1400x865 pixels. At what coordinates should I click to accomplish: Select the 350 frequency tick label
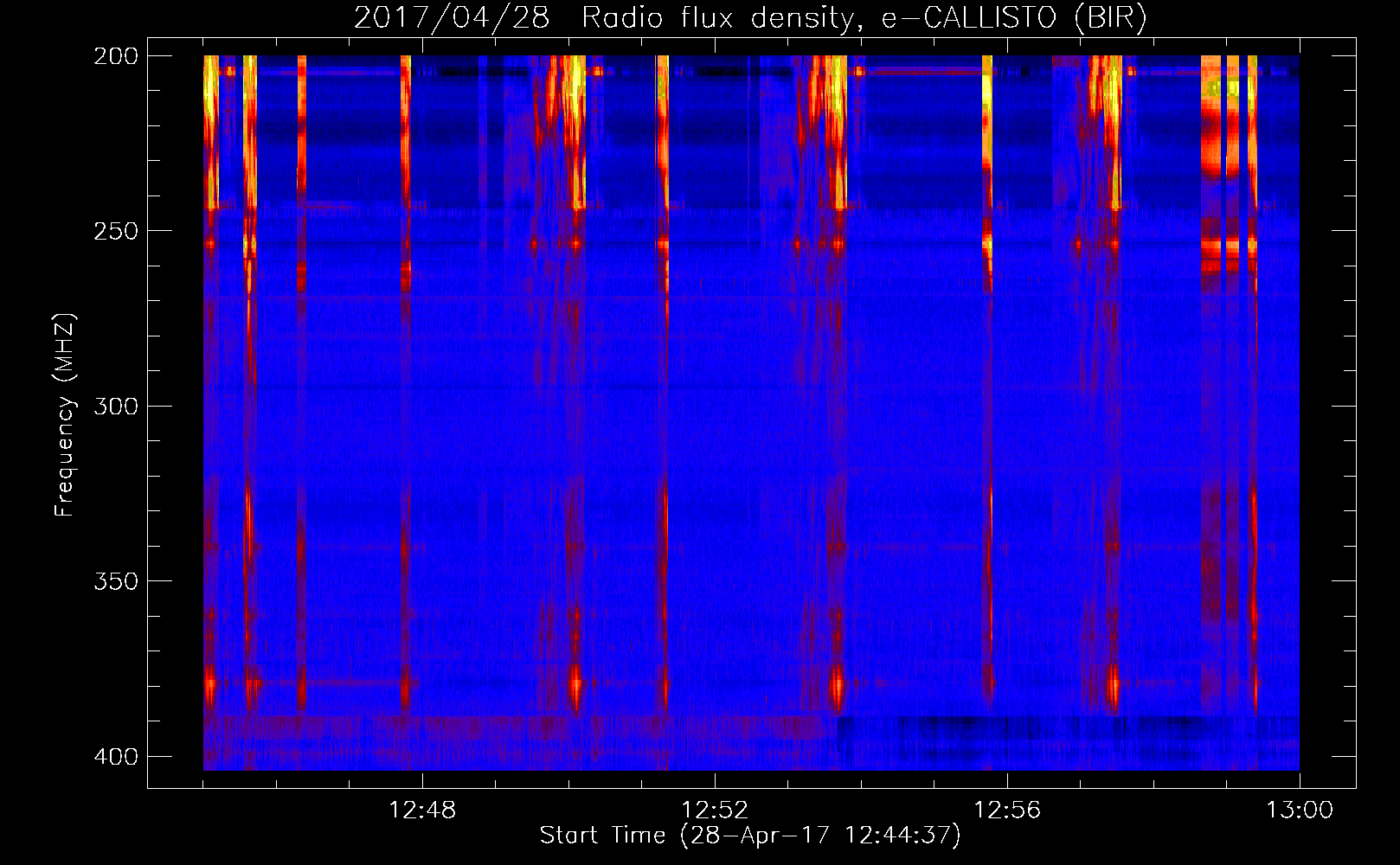coord(116,581)
